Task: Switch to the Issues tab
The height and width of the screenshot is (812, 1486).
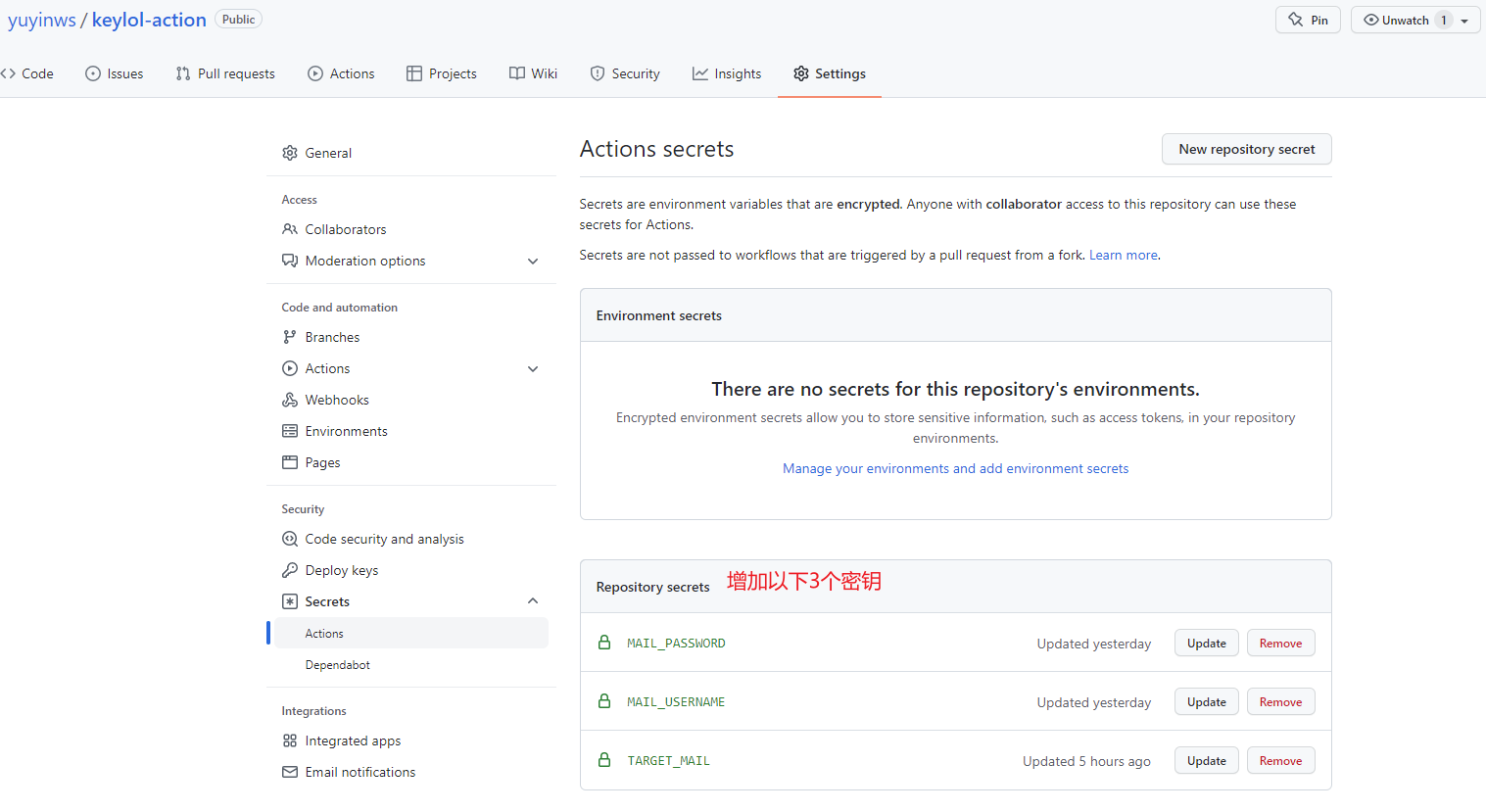Action: (x=115, y=73)
